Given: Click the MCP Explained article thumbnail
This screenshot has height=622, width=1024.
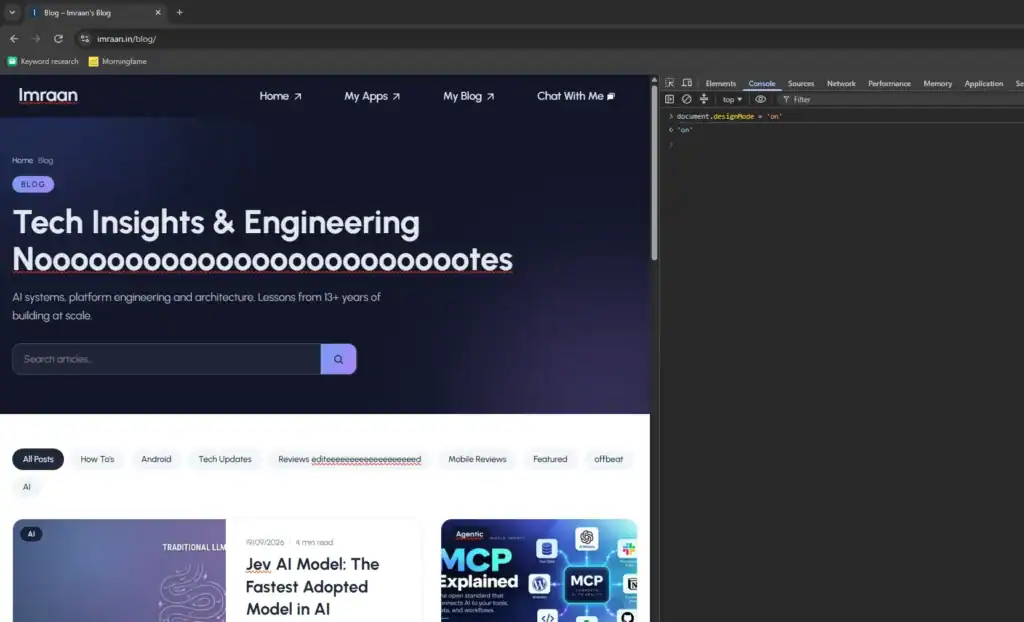Looking at the screenshot, I should pos(539,570).
